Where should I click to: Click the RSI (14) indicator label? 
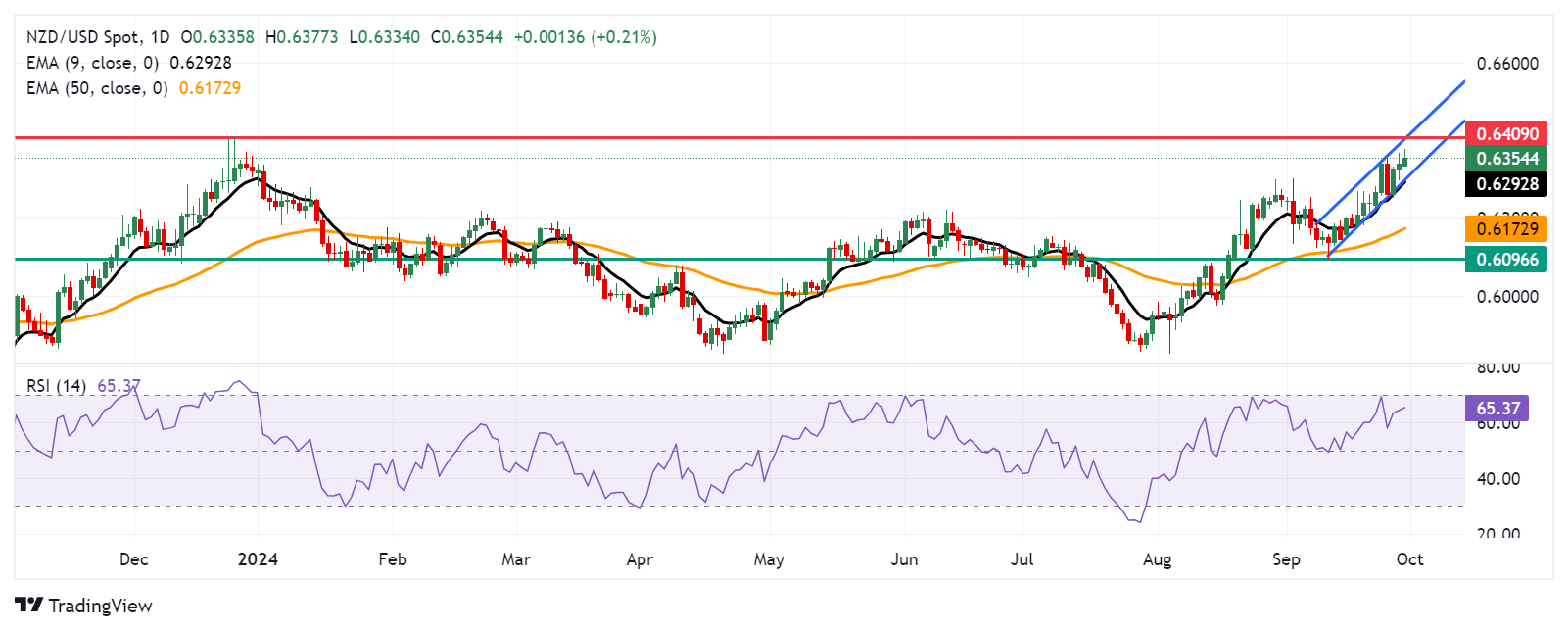56,386
